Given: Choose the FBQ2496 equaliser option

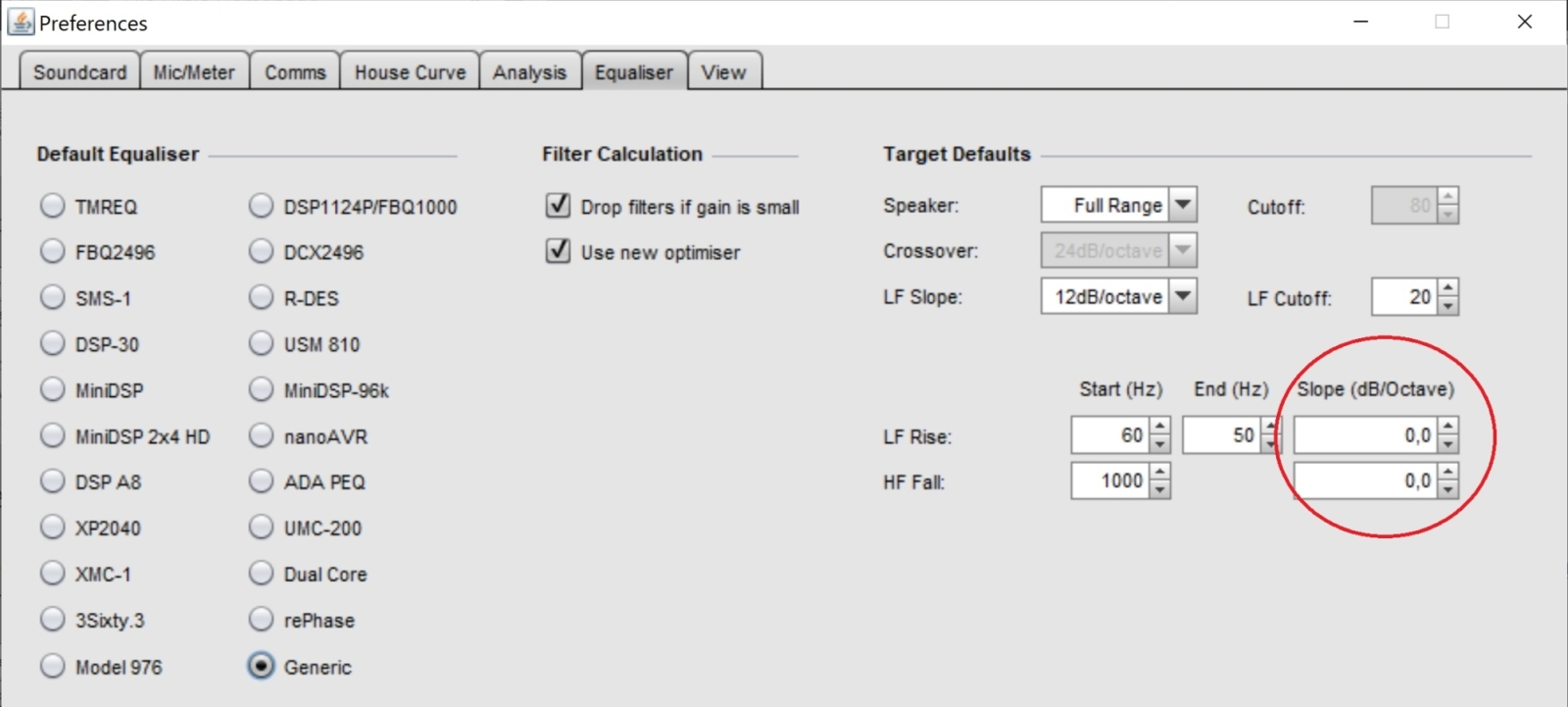Looking at the screenshot, I should (x=52, y=252).
